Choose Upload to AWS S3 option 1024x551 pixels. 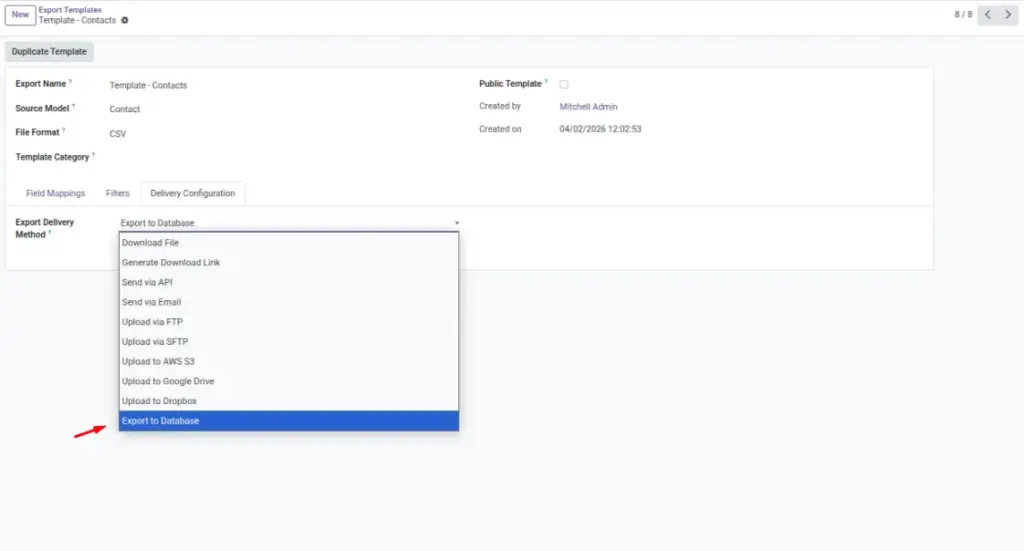point(289,362)
